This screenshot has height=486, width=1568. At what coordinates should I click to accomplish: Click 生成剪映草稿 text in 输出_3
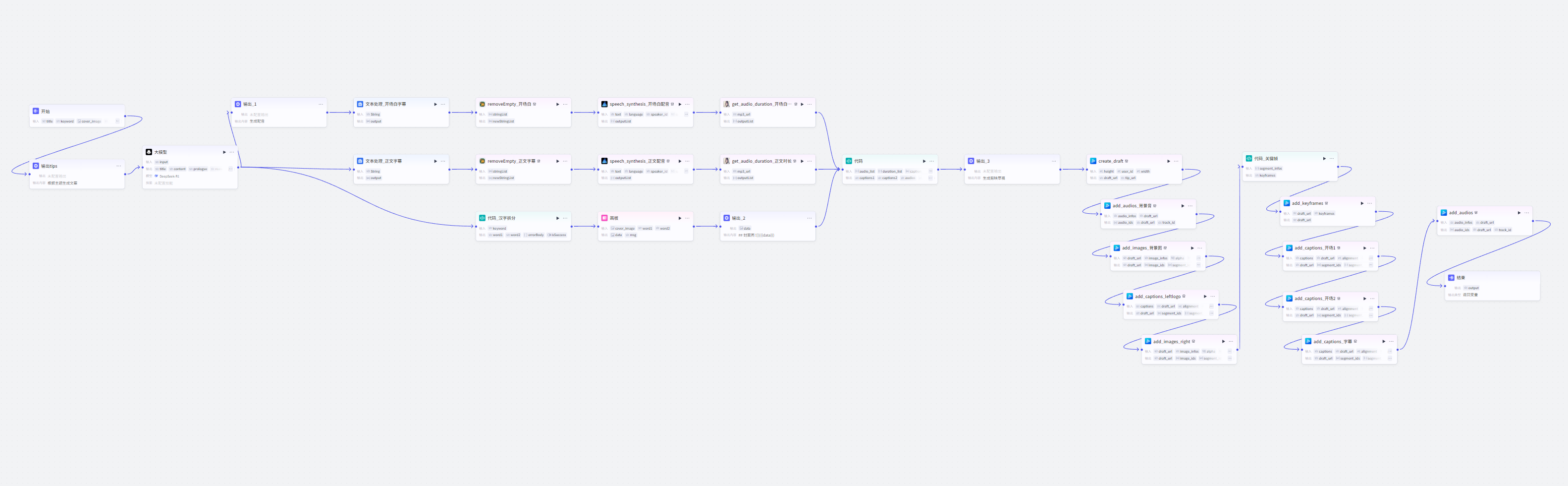(993, 178)
